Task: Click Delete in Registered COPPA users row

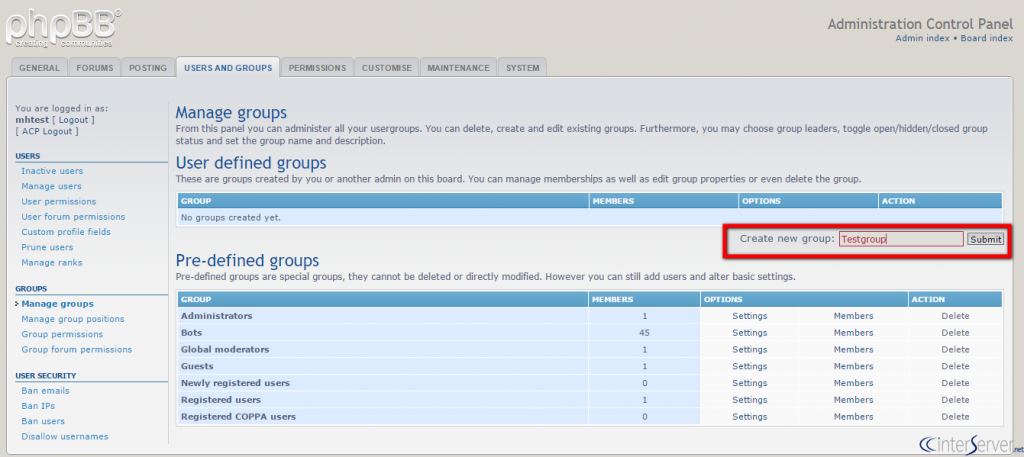Action: pyautogui.click(x=955, y=417)
